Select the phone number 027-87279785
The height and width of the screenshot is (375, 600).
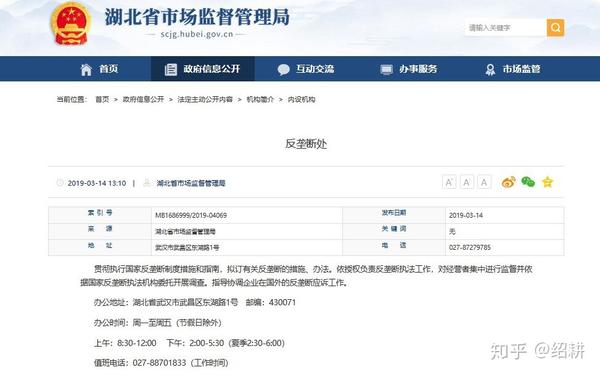[470, 248]
